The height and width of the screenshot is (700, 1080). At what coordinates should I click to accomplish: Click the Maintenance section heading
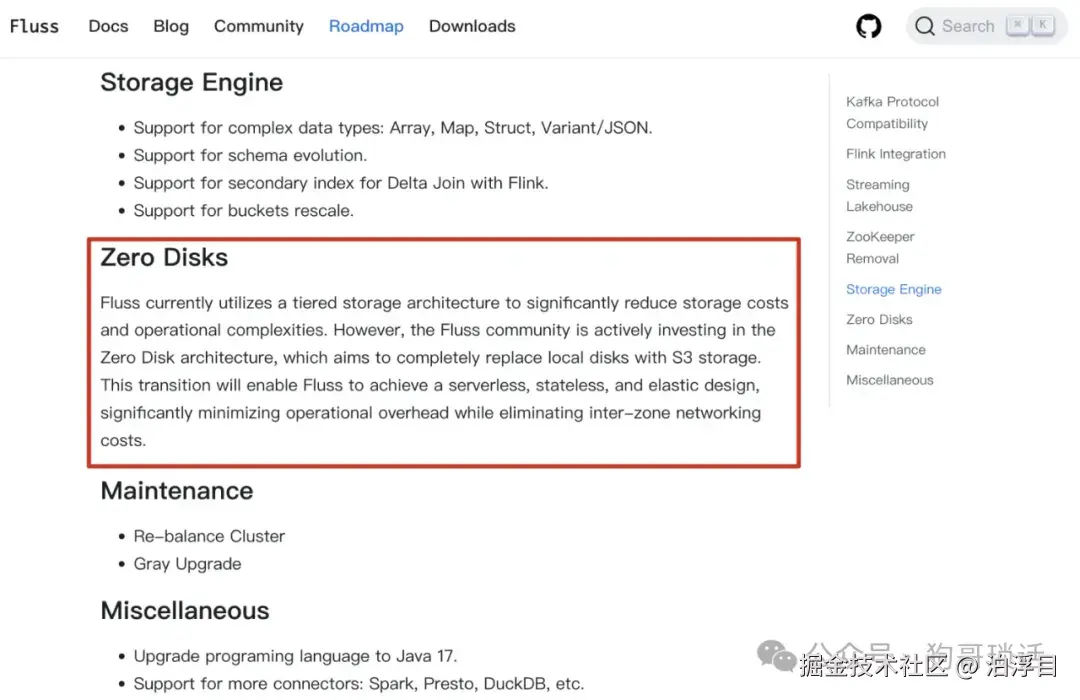point(177,491)
